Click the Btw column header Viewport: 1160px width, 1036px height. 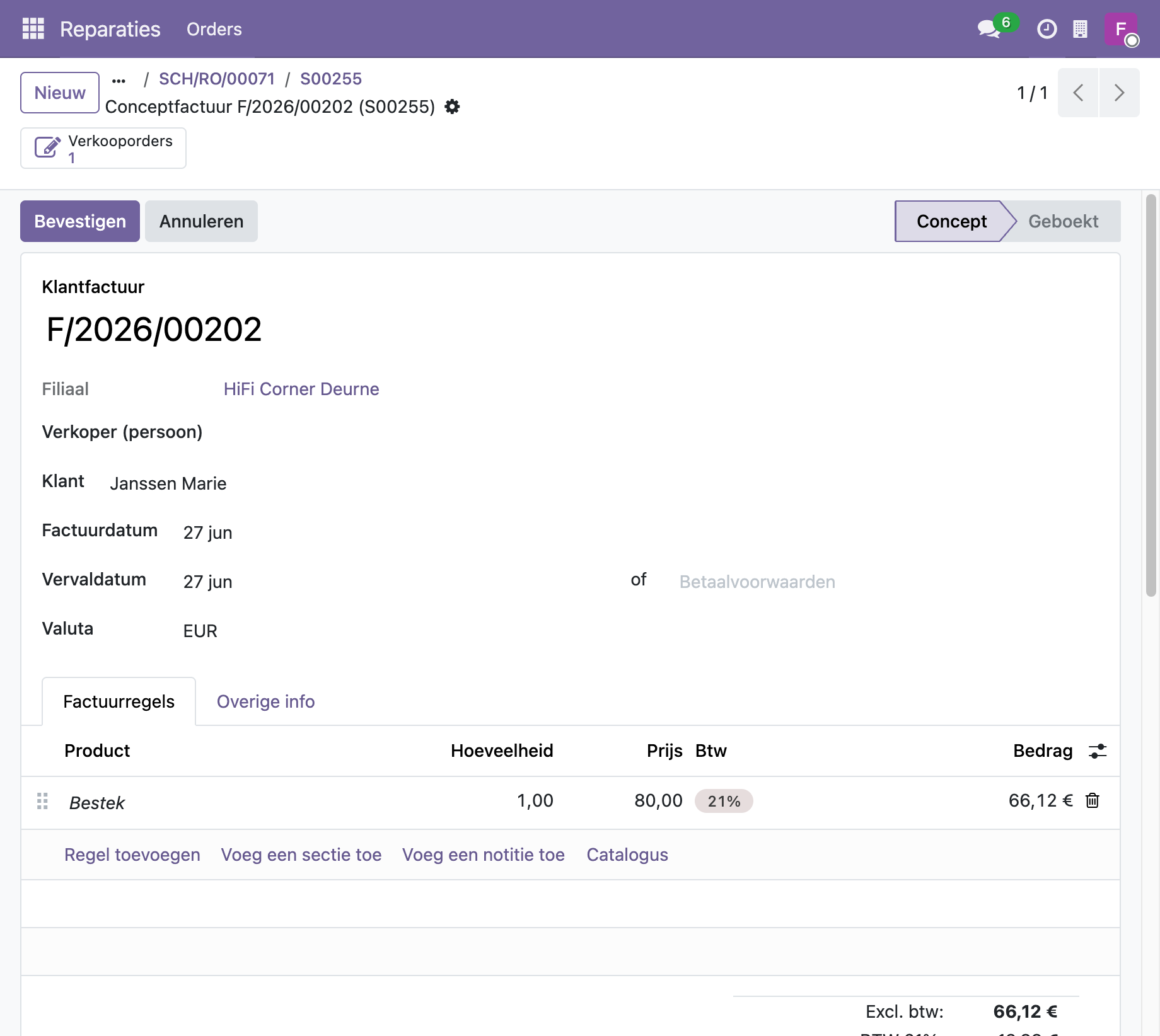(710, 751)
